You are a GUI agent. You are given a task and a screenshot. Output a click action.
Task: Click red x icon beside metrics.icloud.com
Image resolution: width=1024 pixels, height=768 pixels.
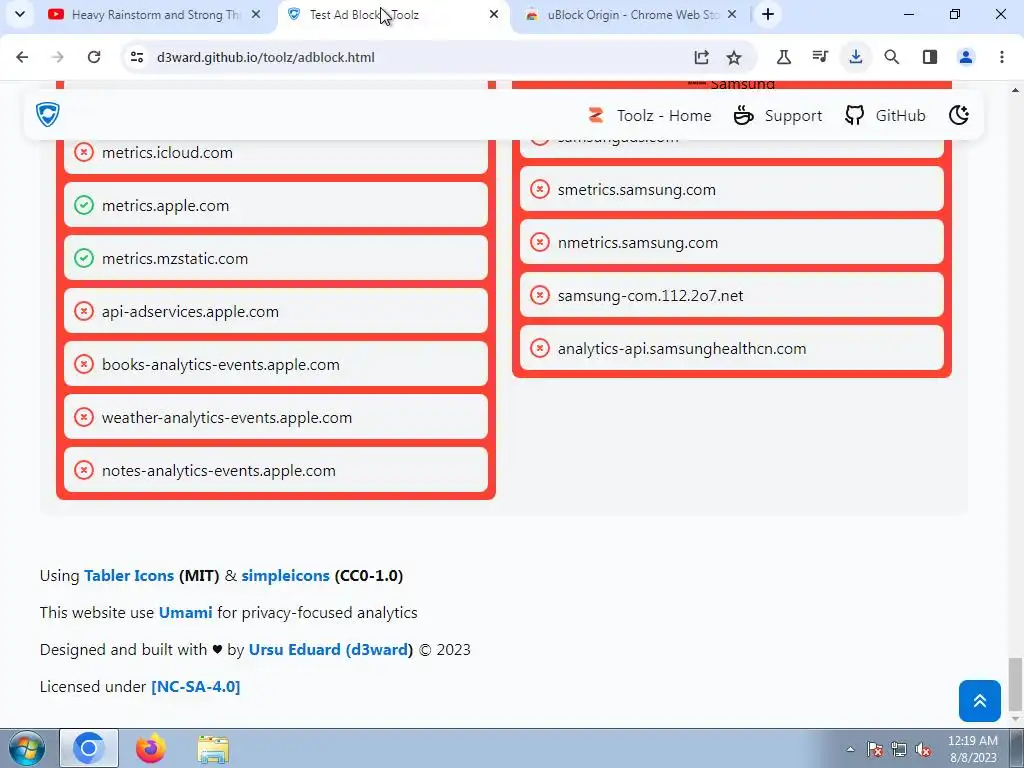point(84,152)
